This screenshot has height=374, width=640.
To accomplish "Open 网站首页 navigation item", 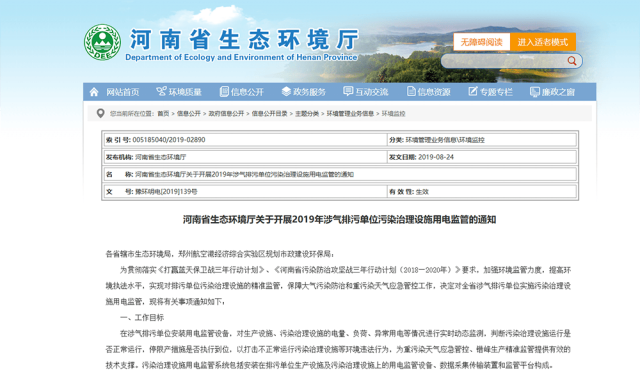I will pos(122,92).
